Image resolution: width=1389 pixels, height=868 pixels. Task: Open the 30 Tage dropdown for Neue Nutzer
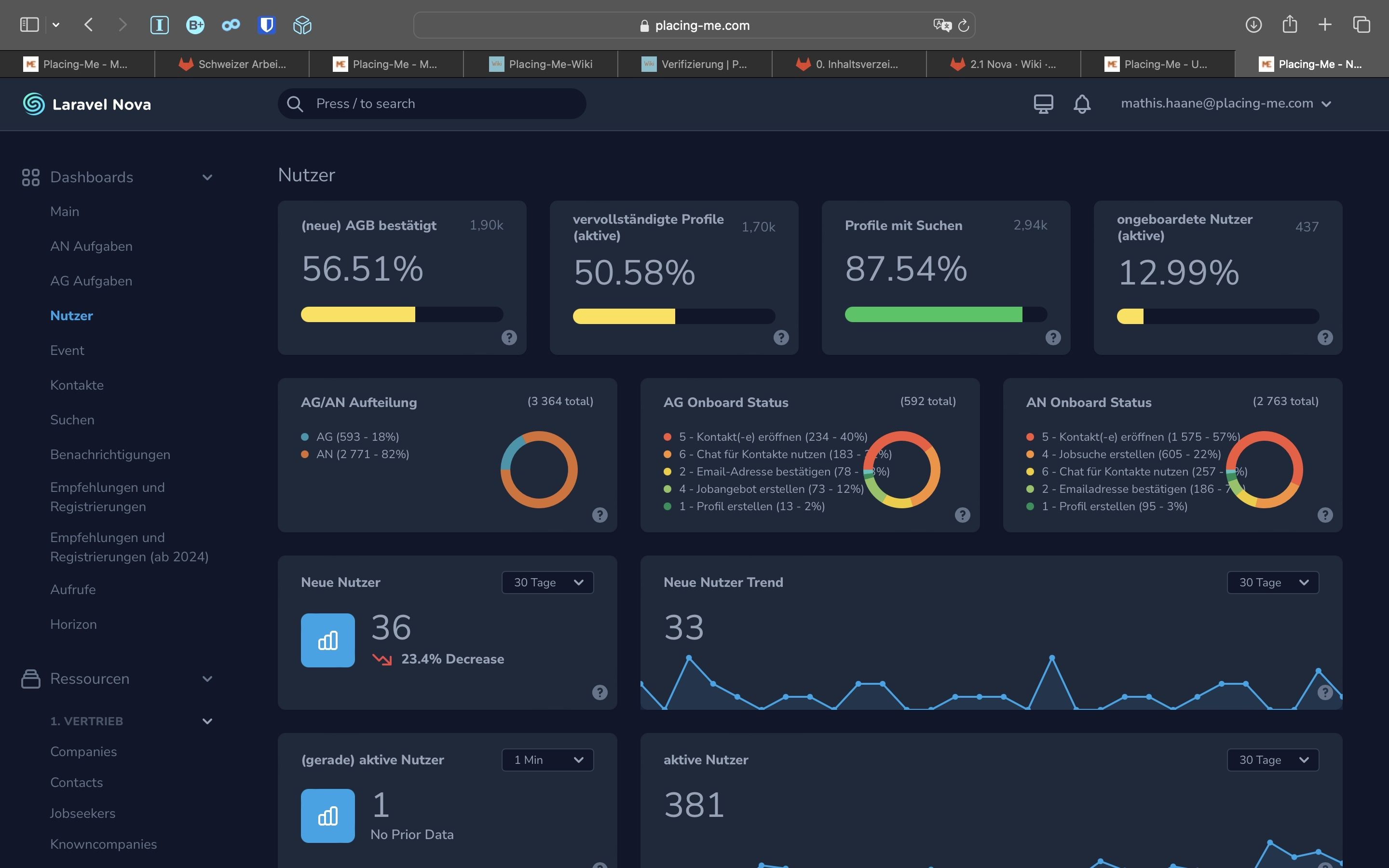[546, 582]
